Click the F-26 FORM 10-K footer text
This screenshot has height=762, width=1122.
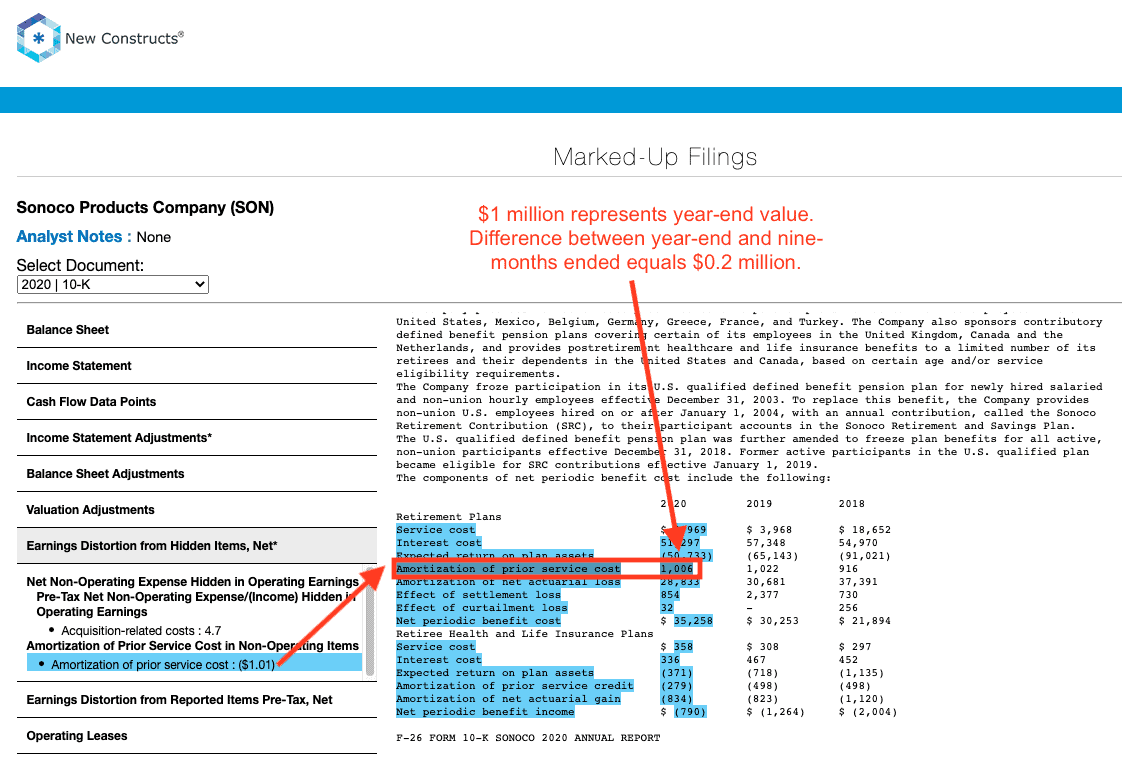[528, 738]
